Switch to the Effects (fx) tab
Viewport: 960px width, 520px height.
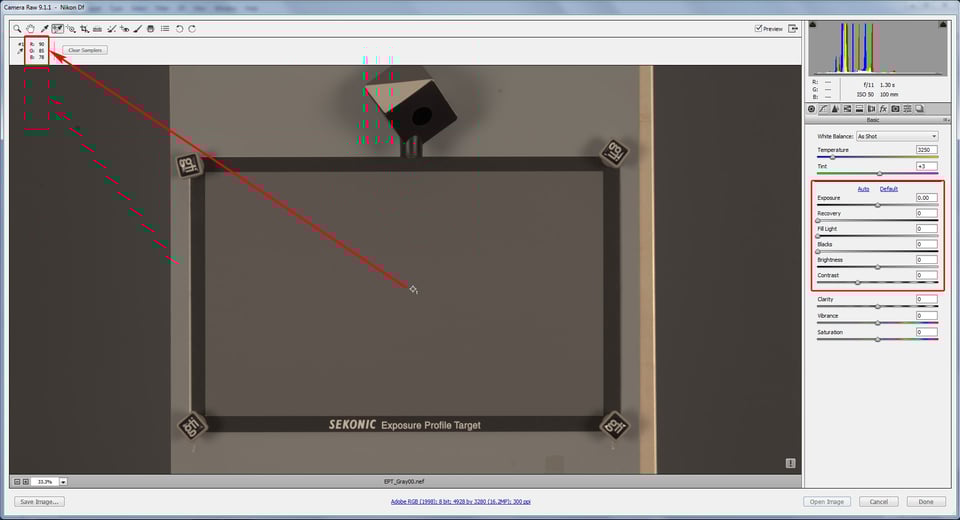pos(883,108)
